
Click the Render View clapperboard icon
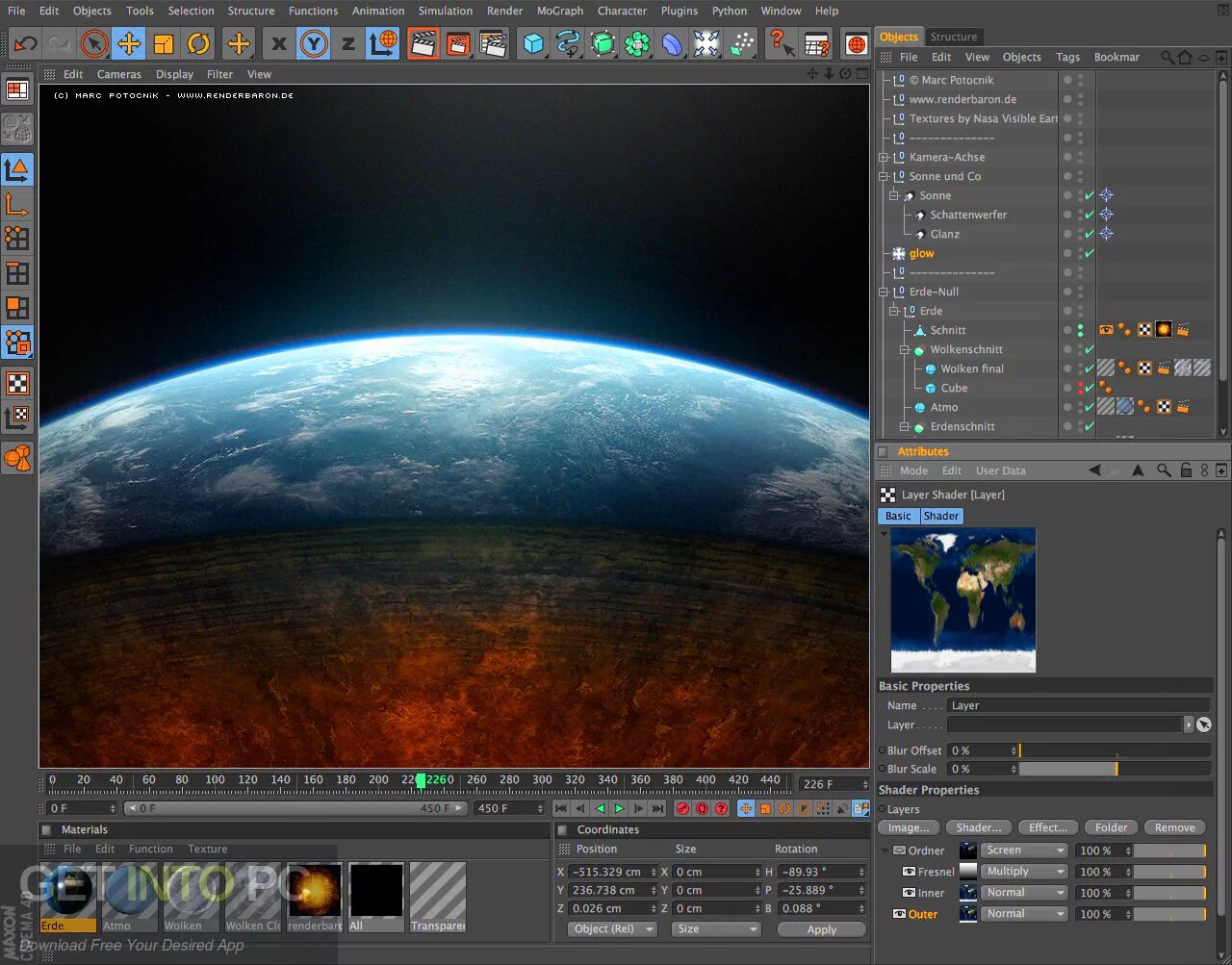tap(423, 43)
